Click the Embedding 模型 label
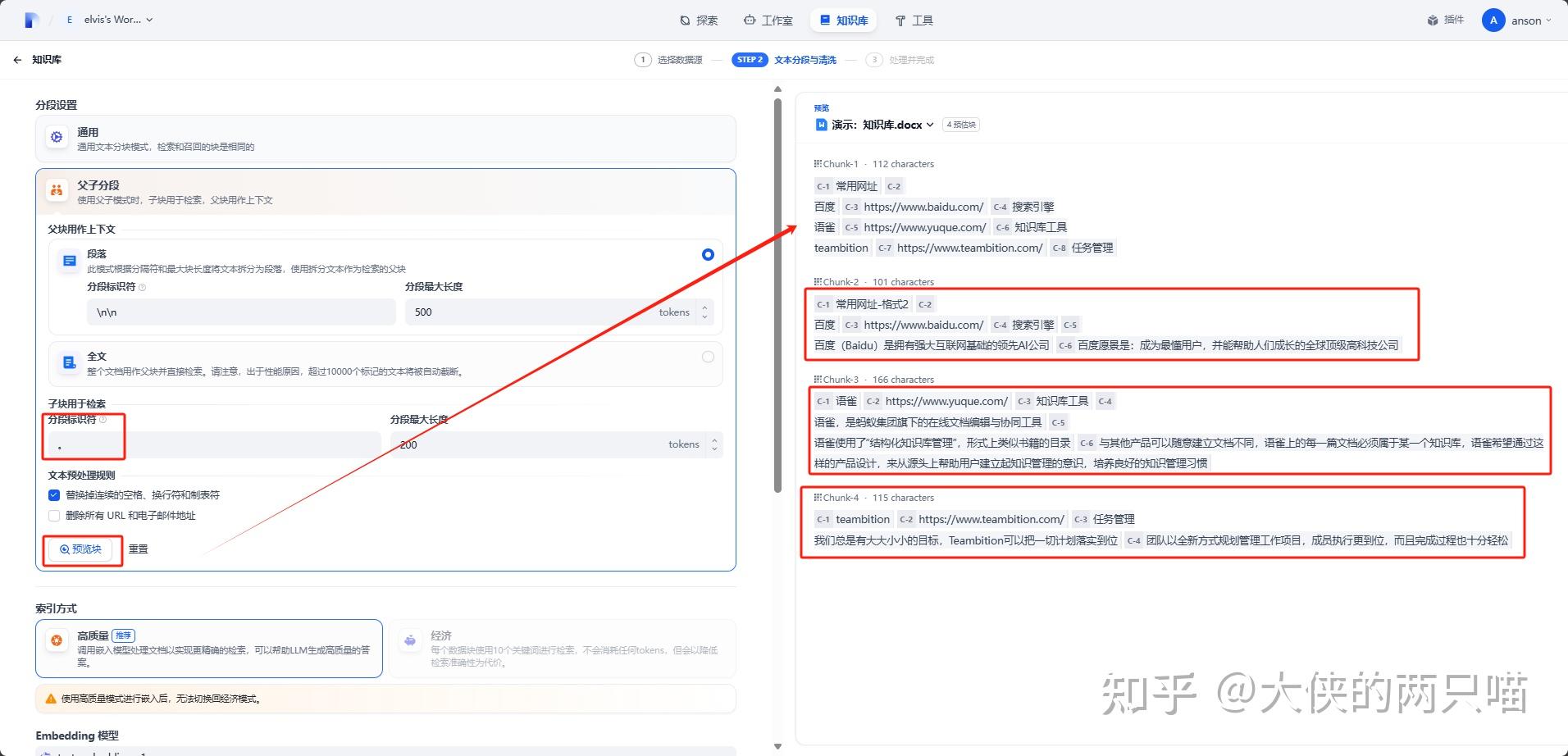This screenshot has height=756, width=1568. (77, 736)
